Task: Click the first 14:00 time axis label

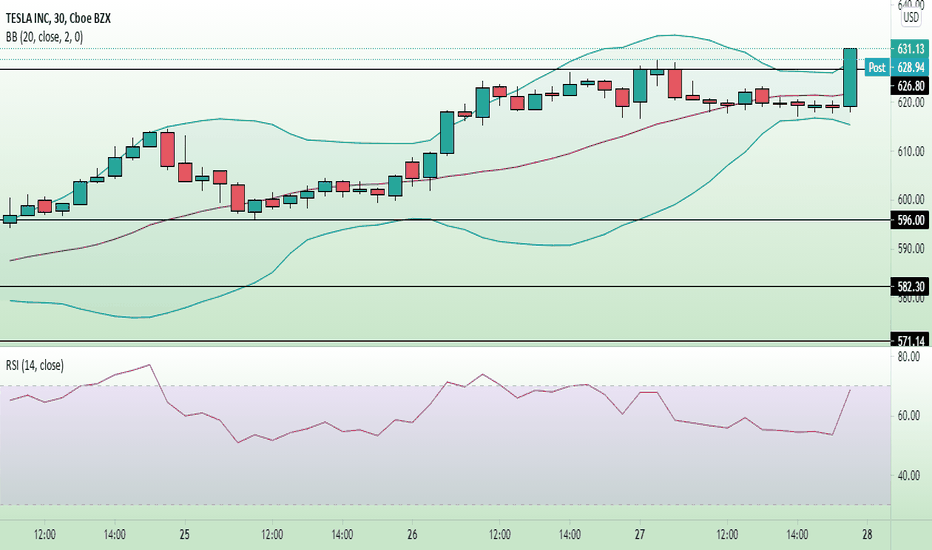Action: click(x=115, y=534)
